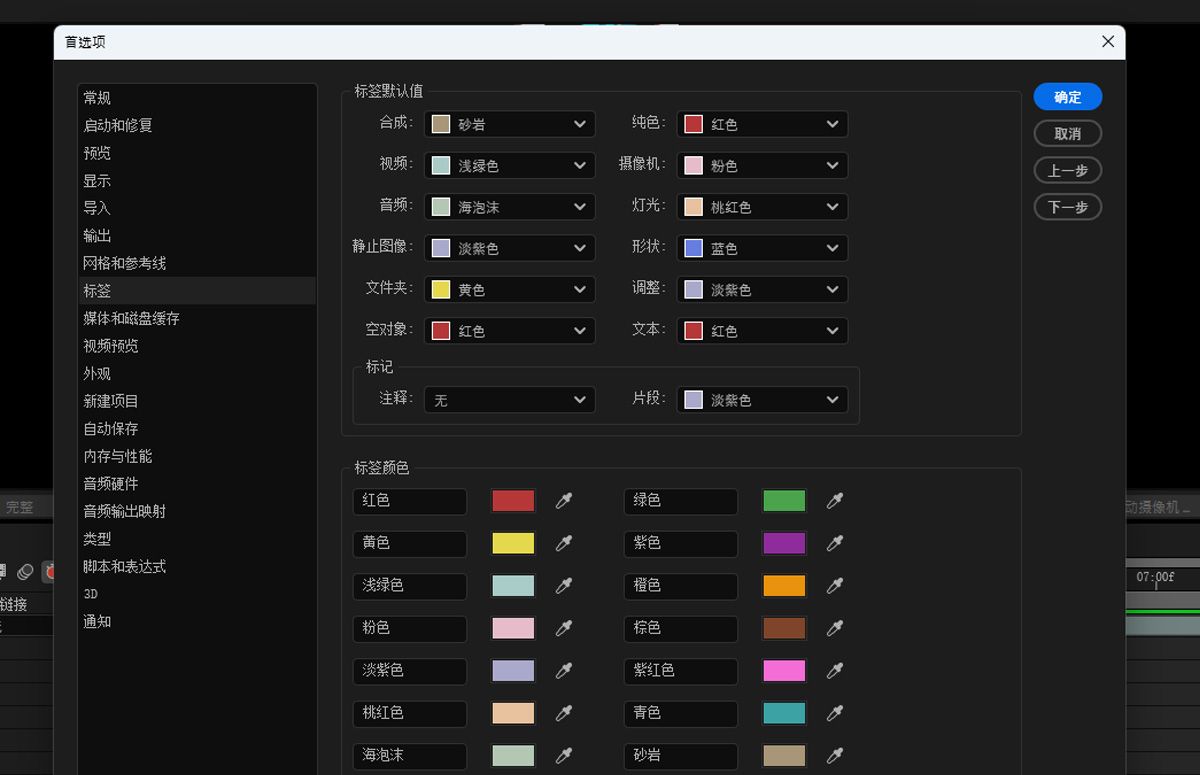Open the 文件夹 label dropdown set to 黄色
This screenshot has height=775, width=1200.
coord(509,289)
